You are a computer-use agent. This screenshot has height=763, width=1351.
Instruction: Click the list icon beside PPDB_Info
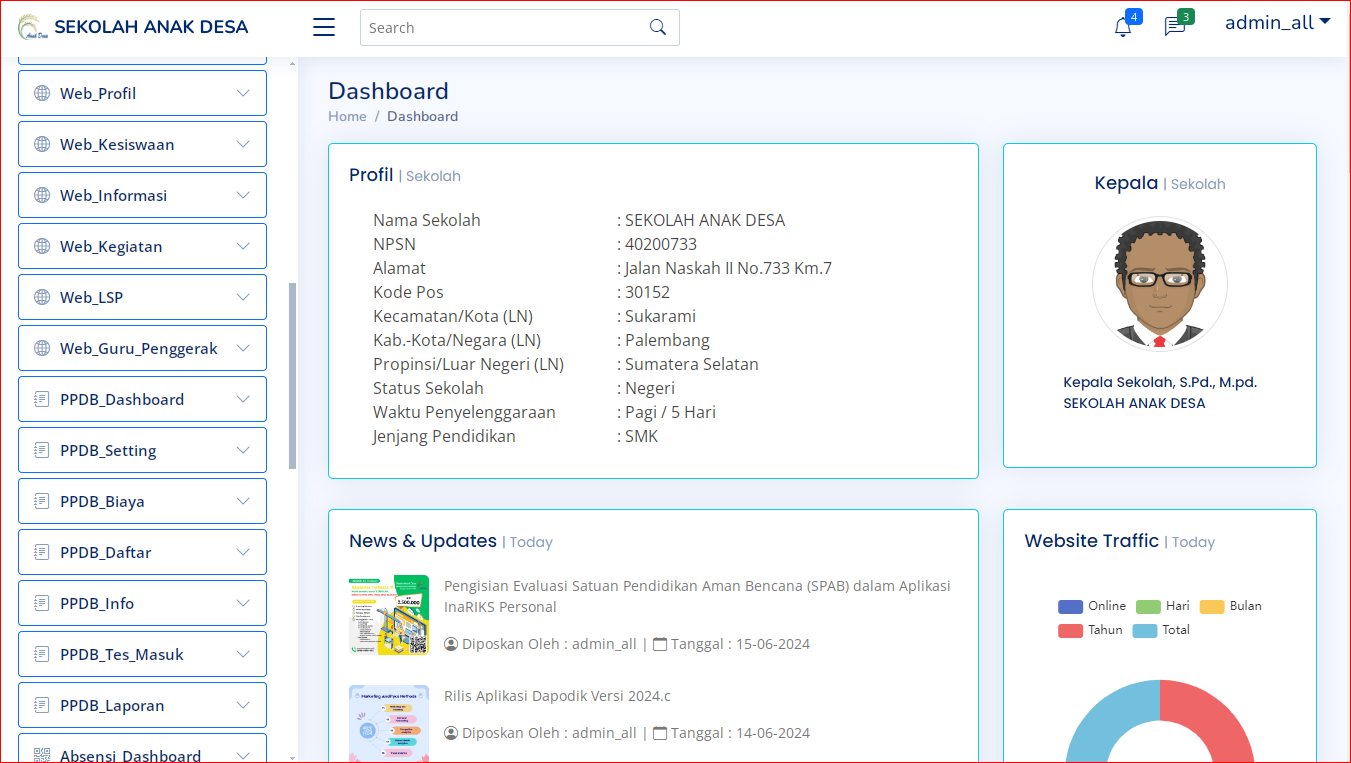pyautogui.click(x=42, y=603)
